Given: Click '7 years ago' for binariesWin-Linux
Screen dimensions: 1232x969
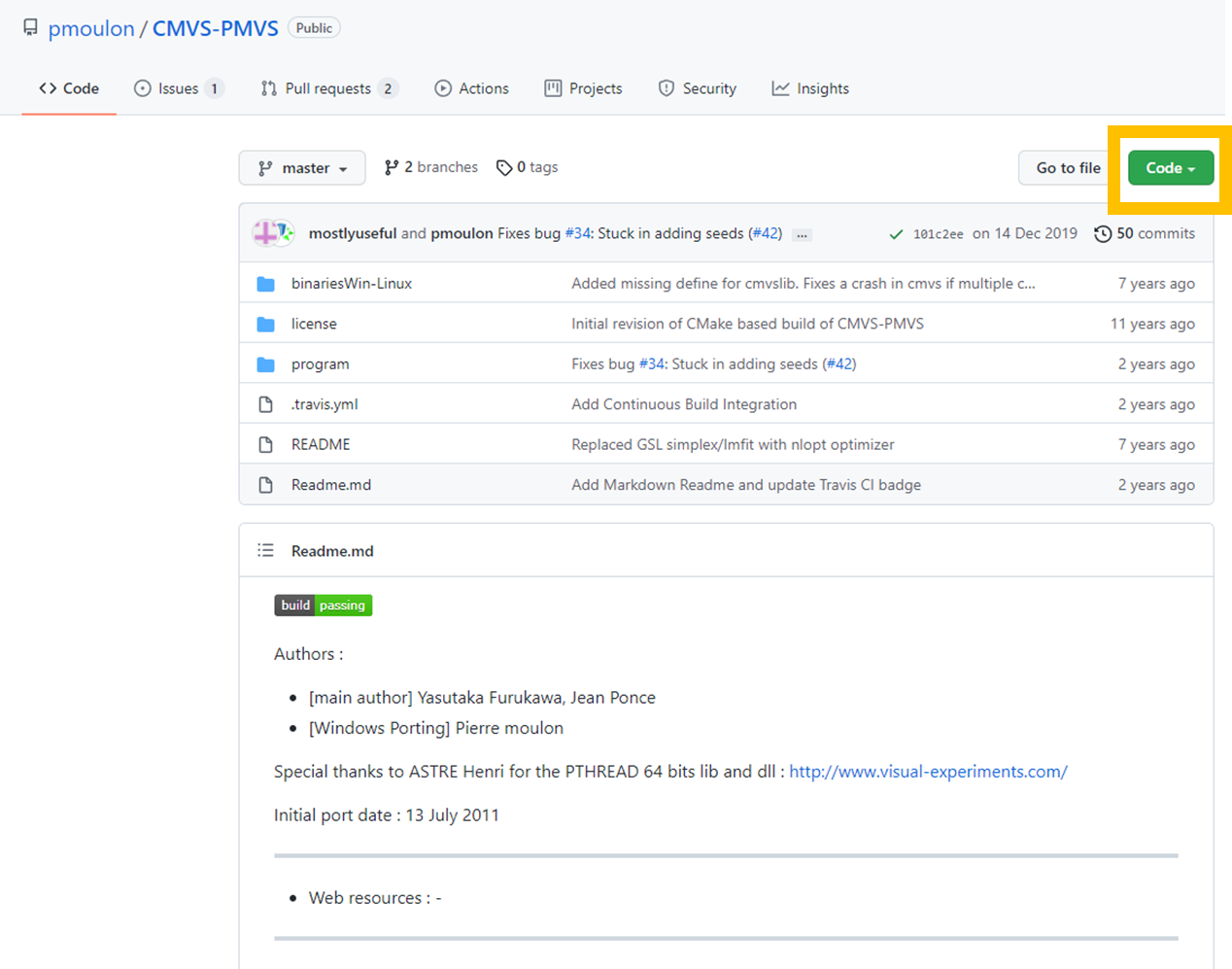Looking at the screenshot, I should coord(1156,284).
